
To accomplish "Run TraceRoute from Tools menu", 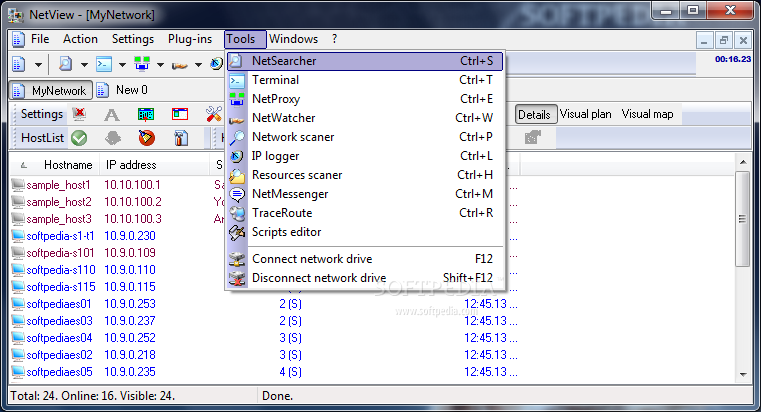I will click(x=365, y=213).
